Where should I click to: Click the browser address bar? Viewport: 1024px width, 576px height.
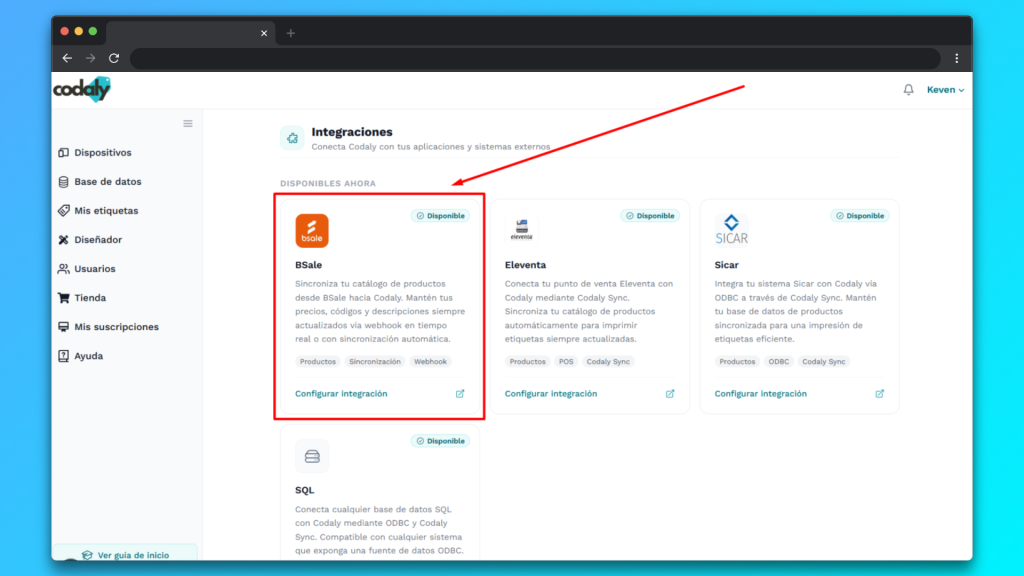[535, 58]
